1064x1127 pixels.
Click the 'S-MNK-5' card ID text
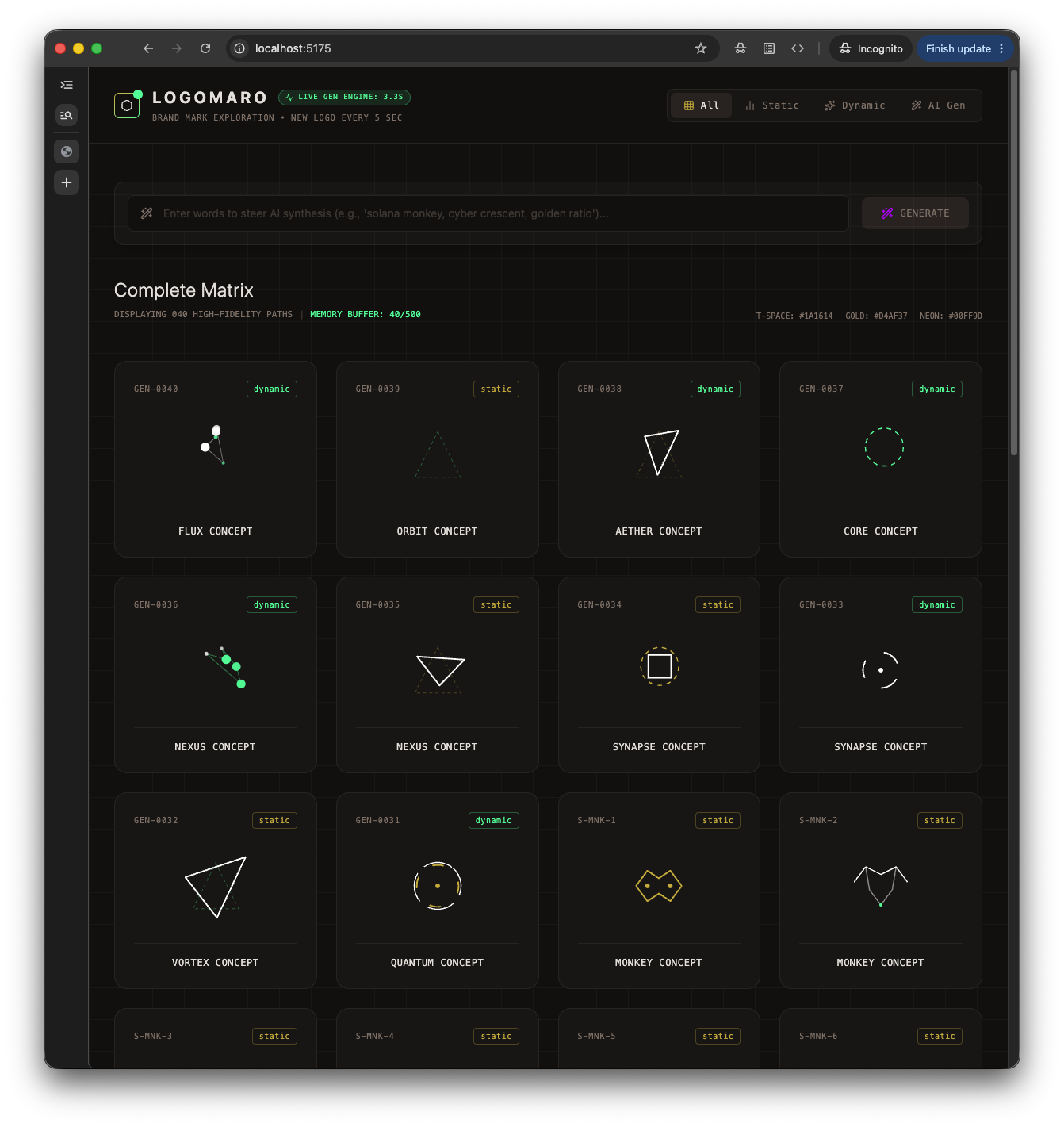[x=597, y=1037]
